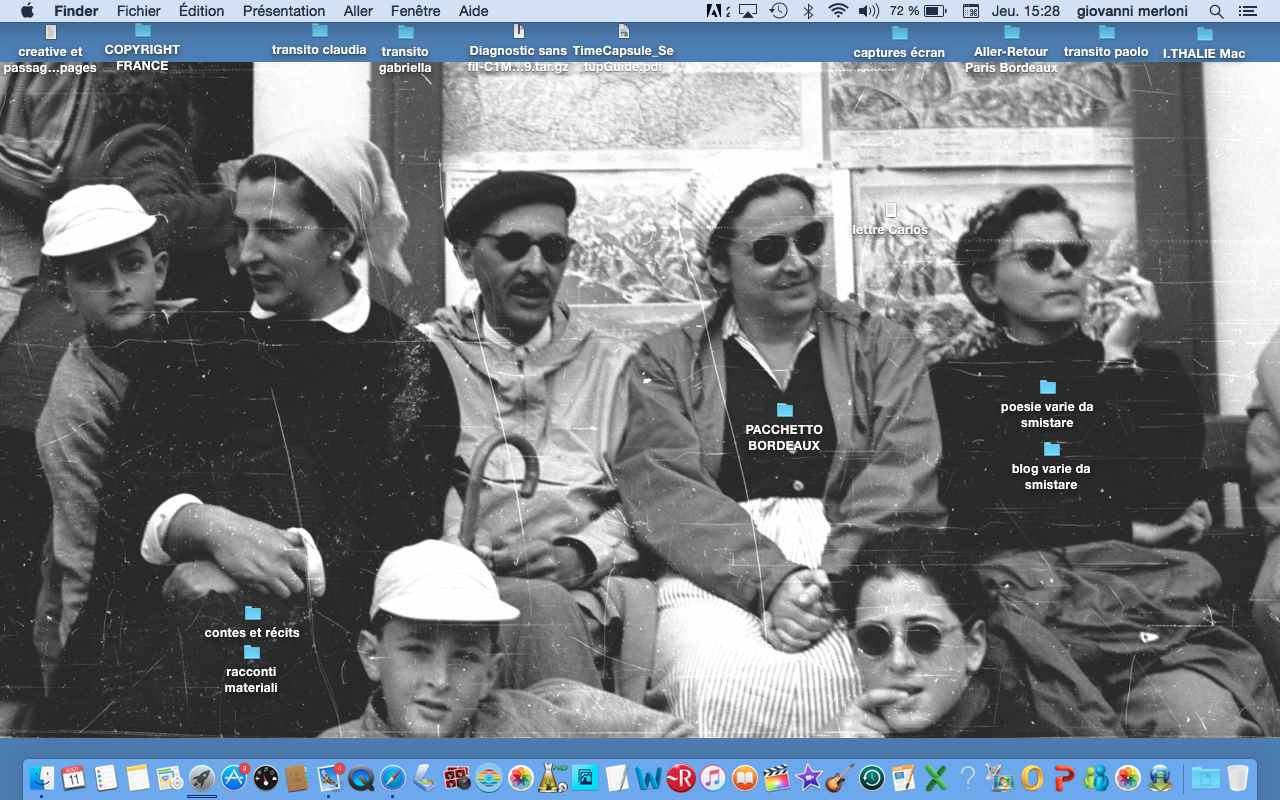The width and height of the screenshot is (1280, 800).
Task: Open the Trash in the dock
Action: 1238,778
